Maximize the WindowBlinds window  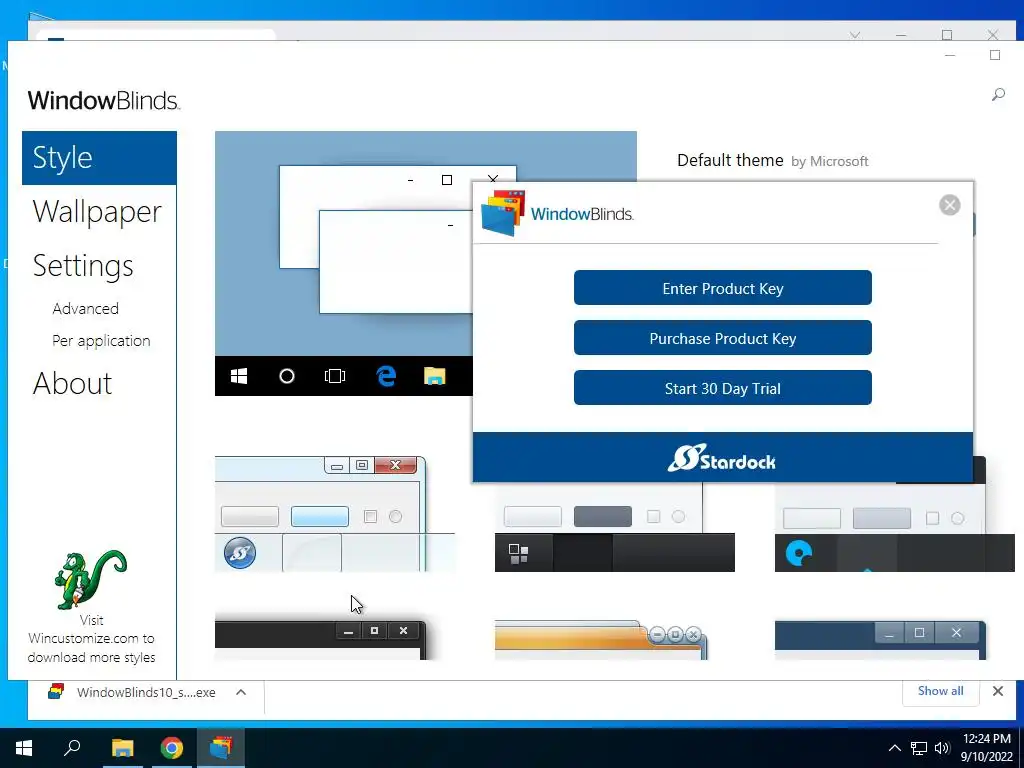tap(995, 56)
